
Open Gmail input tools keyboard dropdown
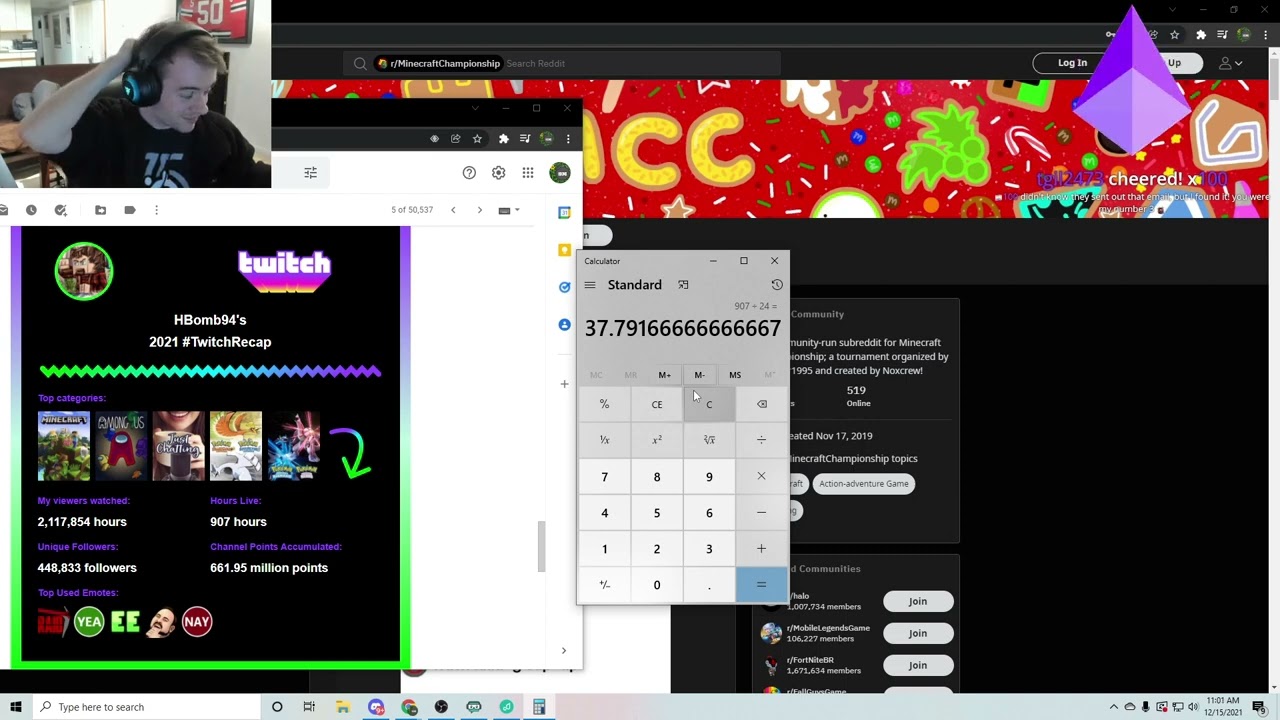pos(509,210)
